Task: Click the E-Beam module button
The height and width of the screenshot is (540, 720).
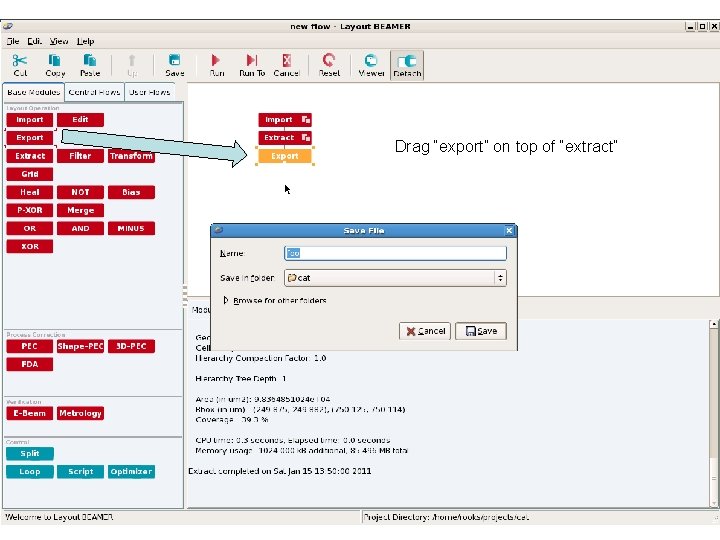Action: 30,413
